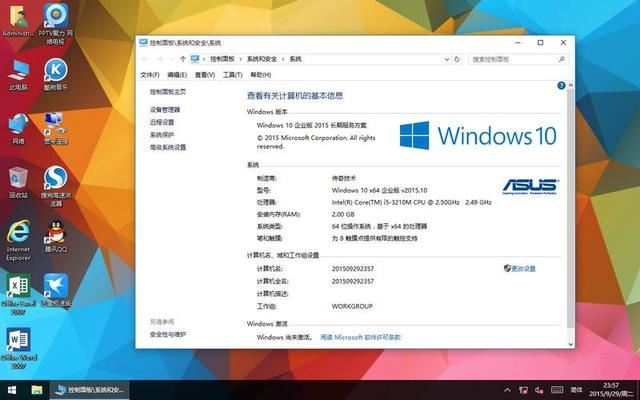Open the Office Word 2007 shortcut
The height and width of the screenshot is (400, 640).
(x=18, y=341)
